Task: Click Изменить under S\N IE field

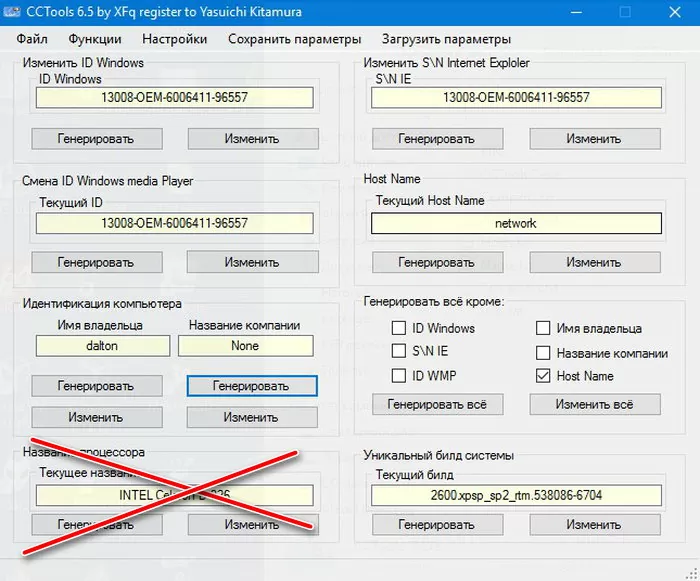Action: pos(594,138)
